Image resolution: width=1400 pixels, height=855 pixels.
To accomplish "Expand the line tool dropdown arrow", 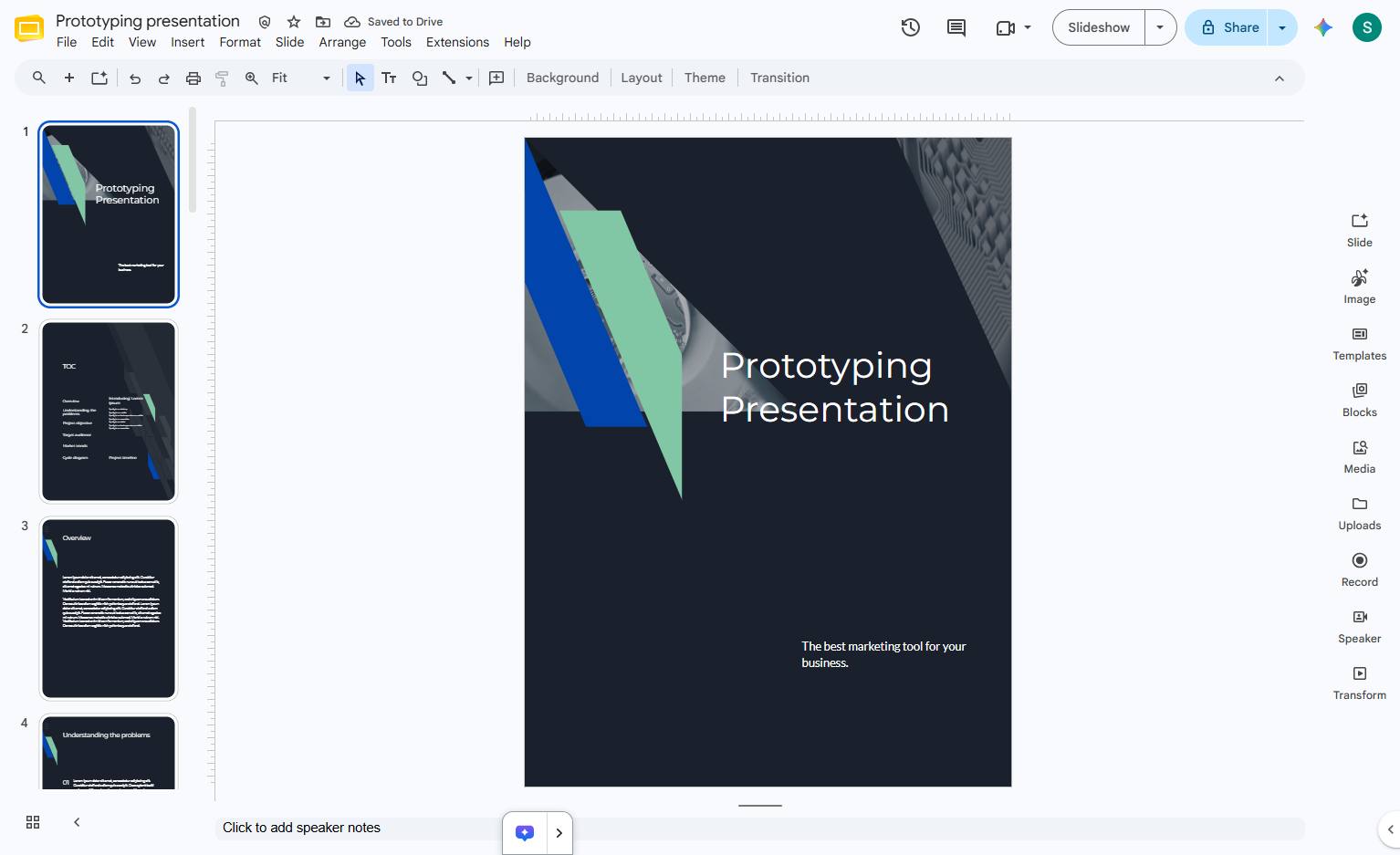I will [469, 78].
